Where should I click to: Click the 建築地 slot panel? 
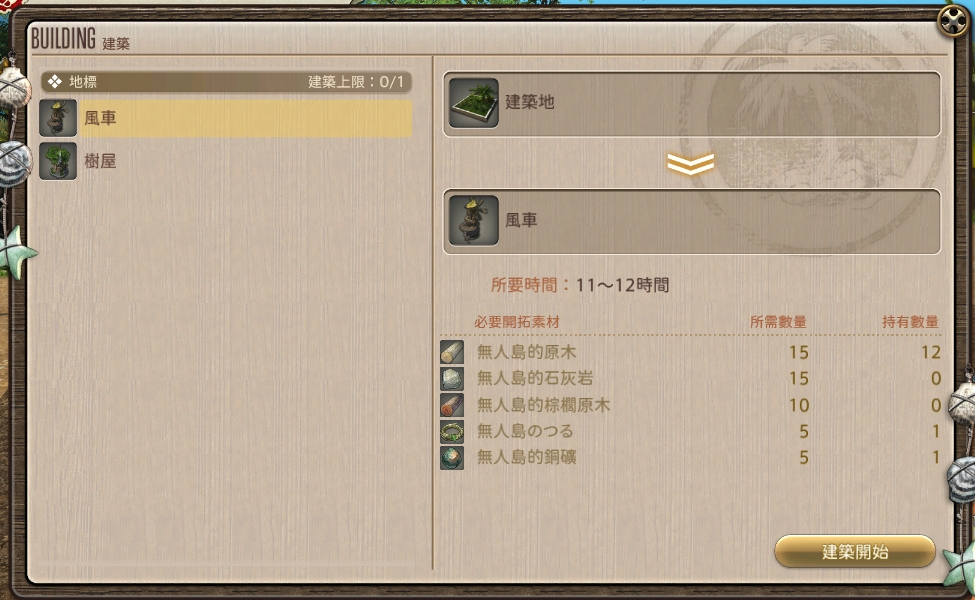click(691, 103)
